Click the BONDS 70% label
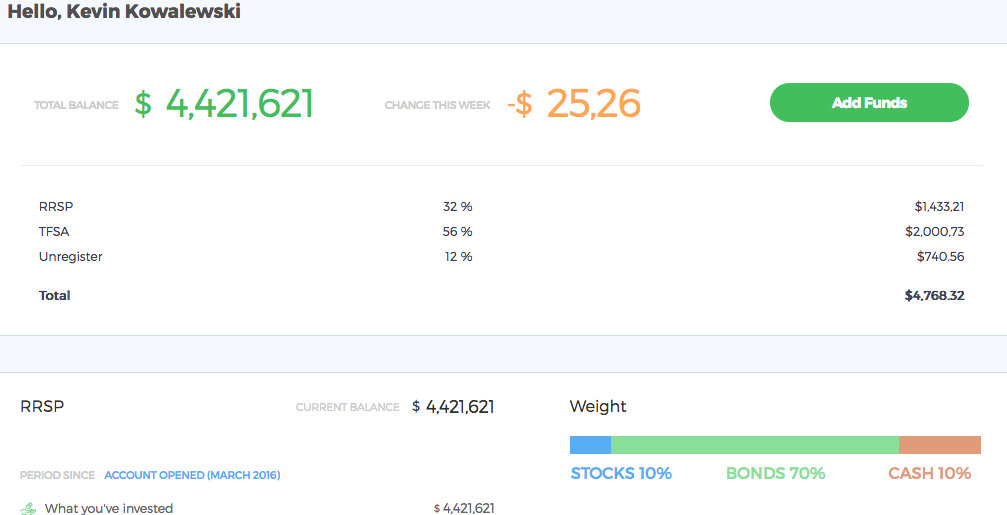Image resolution: width=1007 pixels, height=515 pixels. coord(776,474)
